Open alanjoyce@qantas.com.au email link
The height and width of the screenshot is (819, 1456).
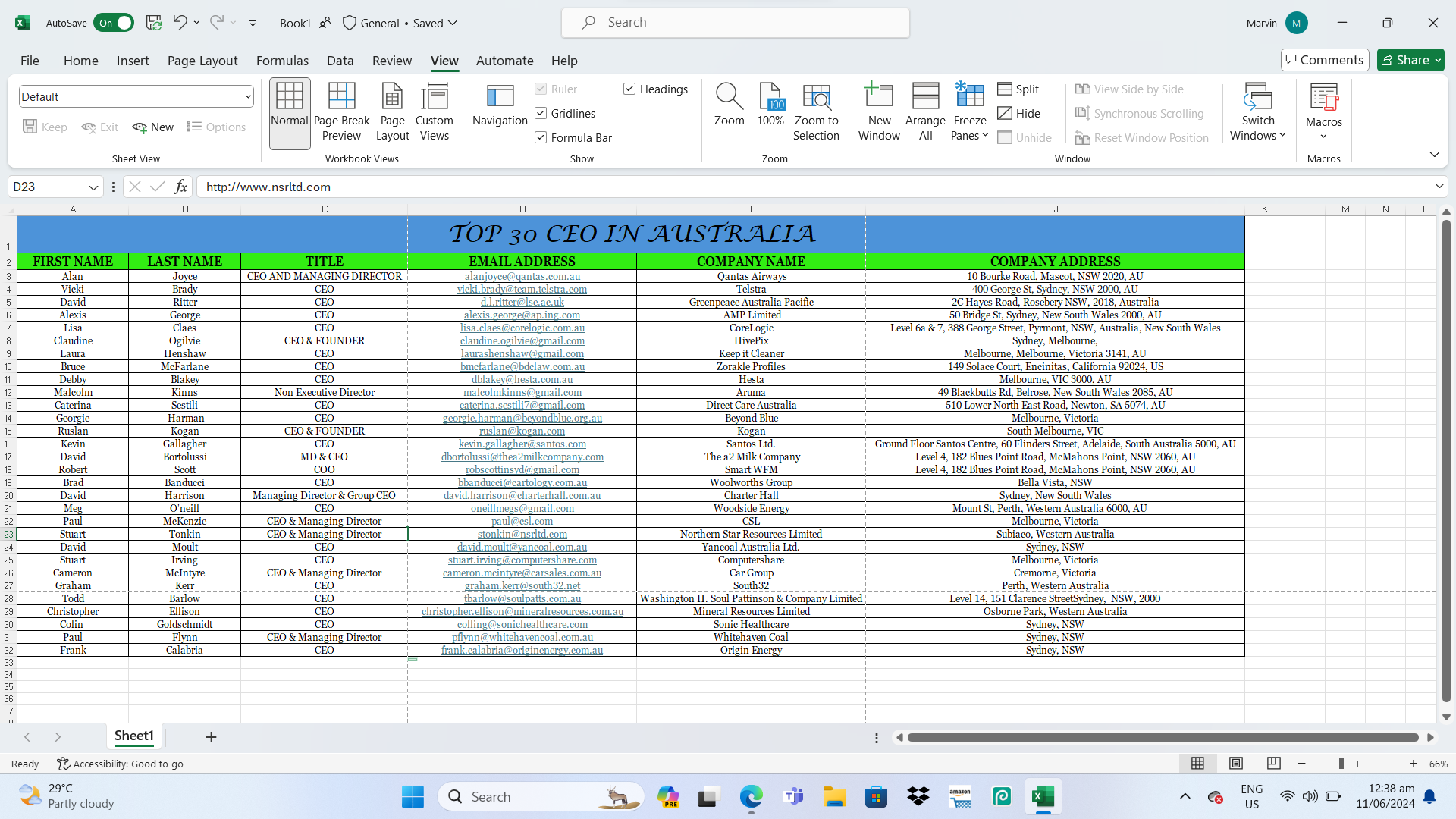tap(522, 277)
